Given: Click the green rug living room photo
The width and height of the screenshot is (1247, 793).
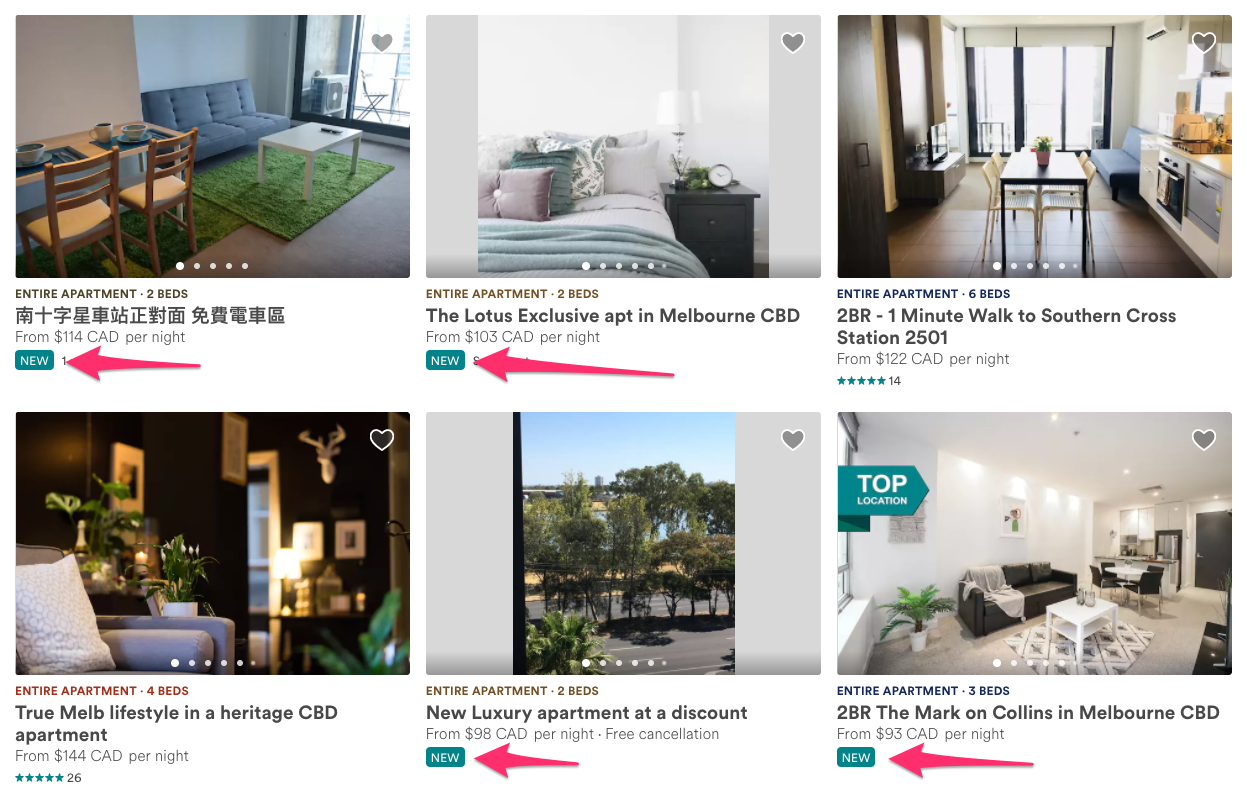Looking at the screenshot, I should (x=212, y=146).
